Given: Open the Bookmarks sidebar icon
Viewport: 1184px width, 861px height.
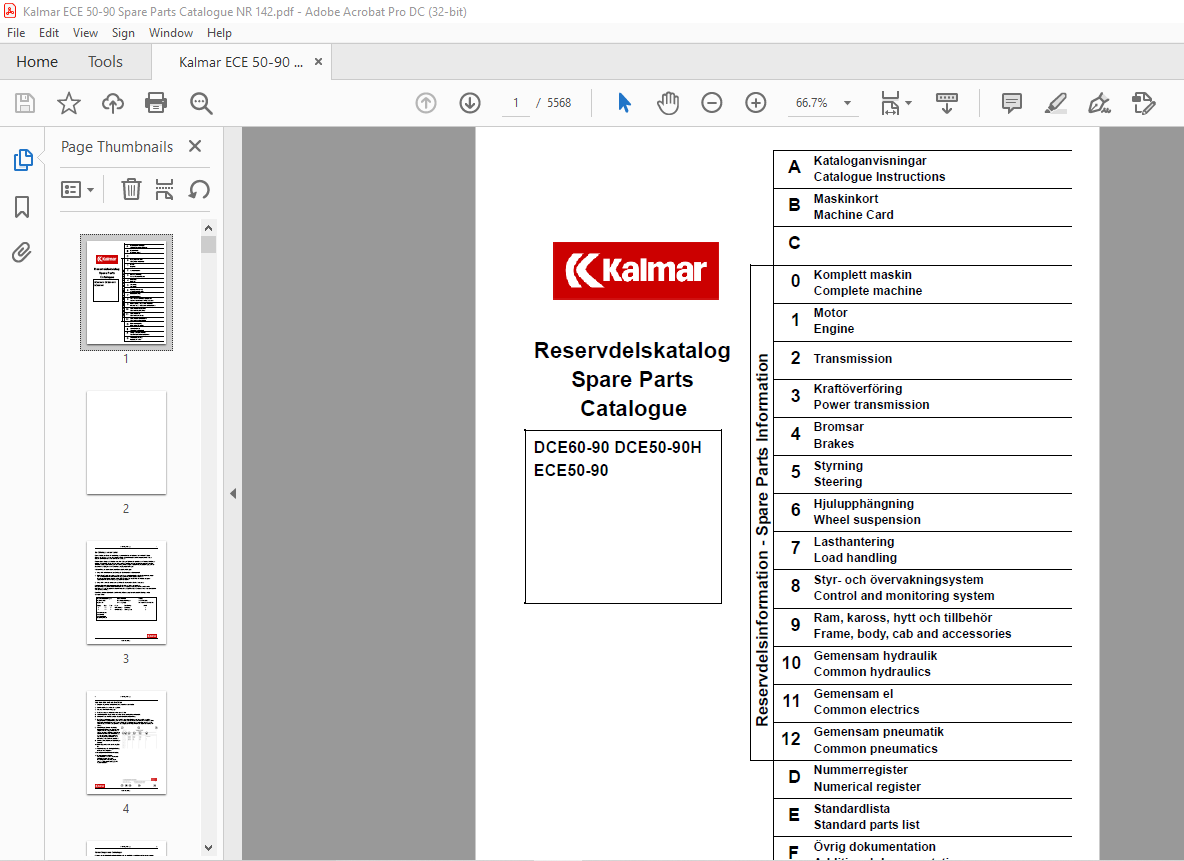Looking at the screenshot, I should pyautogui.click(x=22, y=207).
